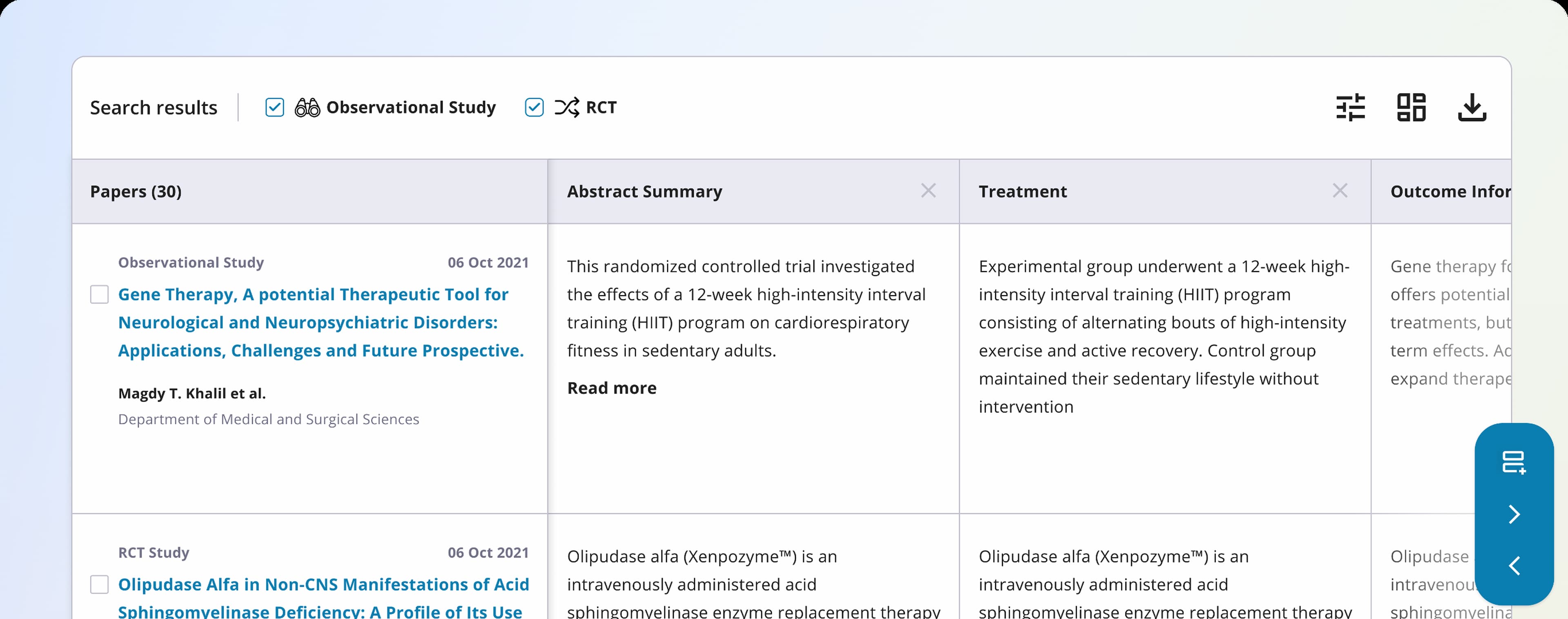This screenshot has width=1568, height=619.
Task: Select the Gene Therapy paper checkbox
Action: pos(99,294)
